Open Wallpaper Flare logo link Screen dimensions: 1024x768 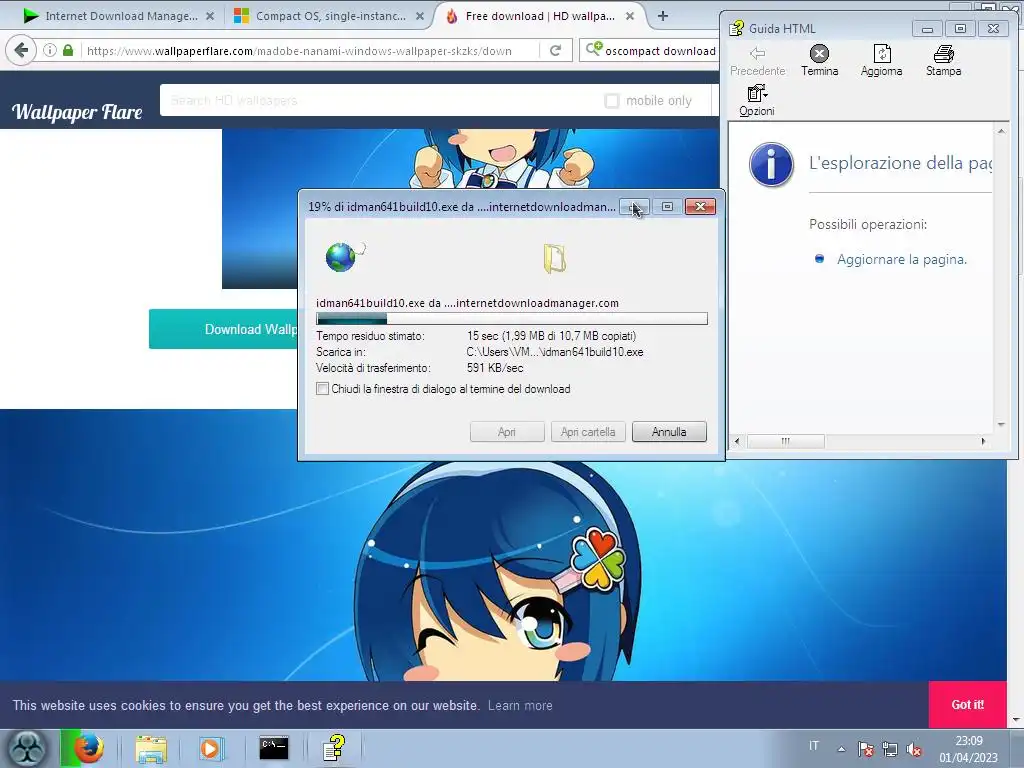(x=77, y=112)
